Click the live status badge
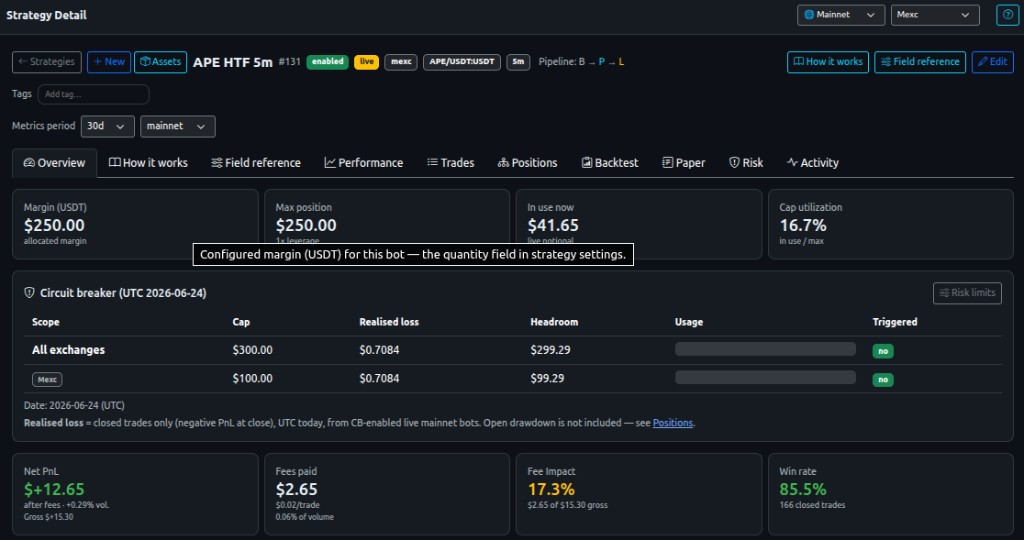The height and width of the screenshot is (540, 1024). (x=366, y=62)
